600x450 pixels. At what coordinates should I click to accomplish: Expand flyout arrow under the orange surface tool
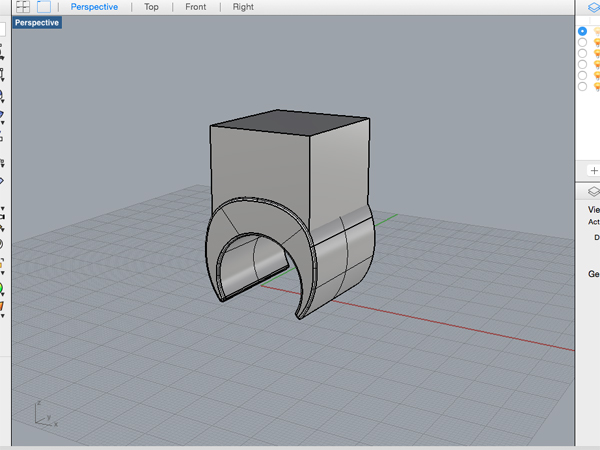pyautogui.click(x=2, y=316)
